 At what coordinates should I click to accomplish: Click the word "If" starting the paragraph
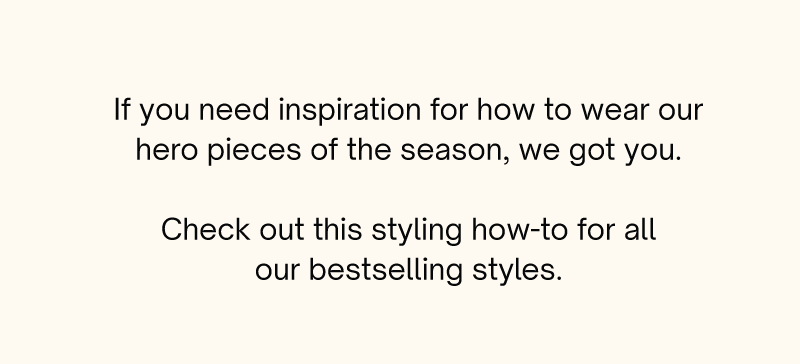121,109
